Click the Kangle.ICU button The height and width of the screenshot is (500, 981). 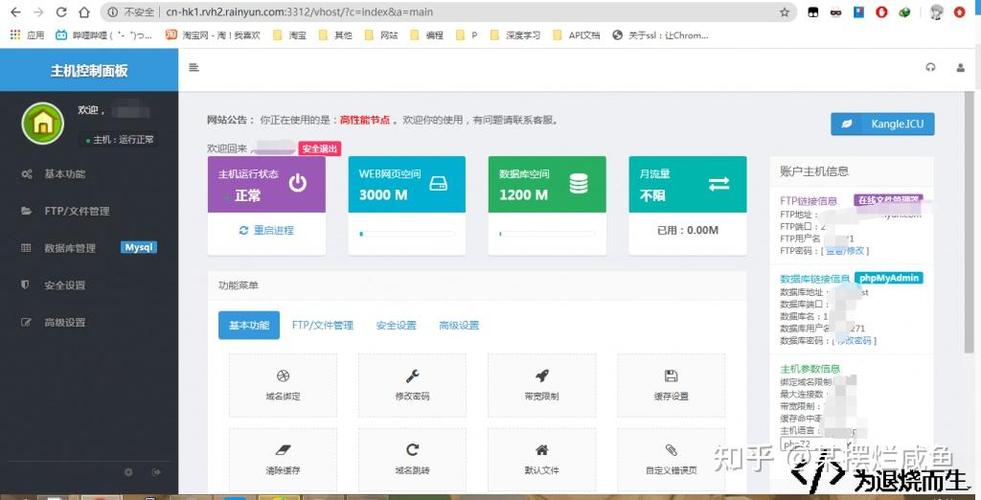tap(882, 124)
